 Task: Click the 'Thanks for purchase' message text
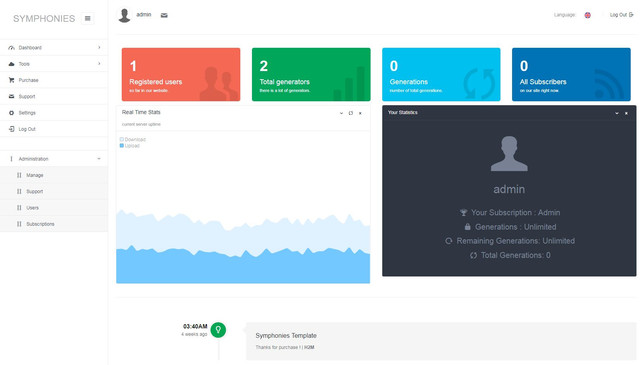(x=285, y=347)
